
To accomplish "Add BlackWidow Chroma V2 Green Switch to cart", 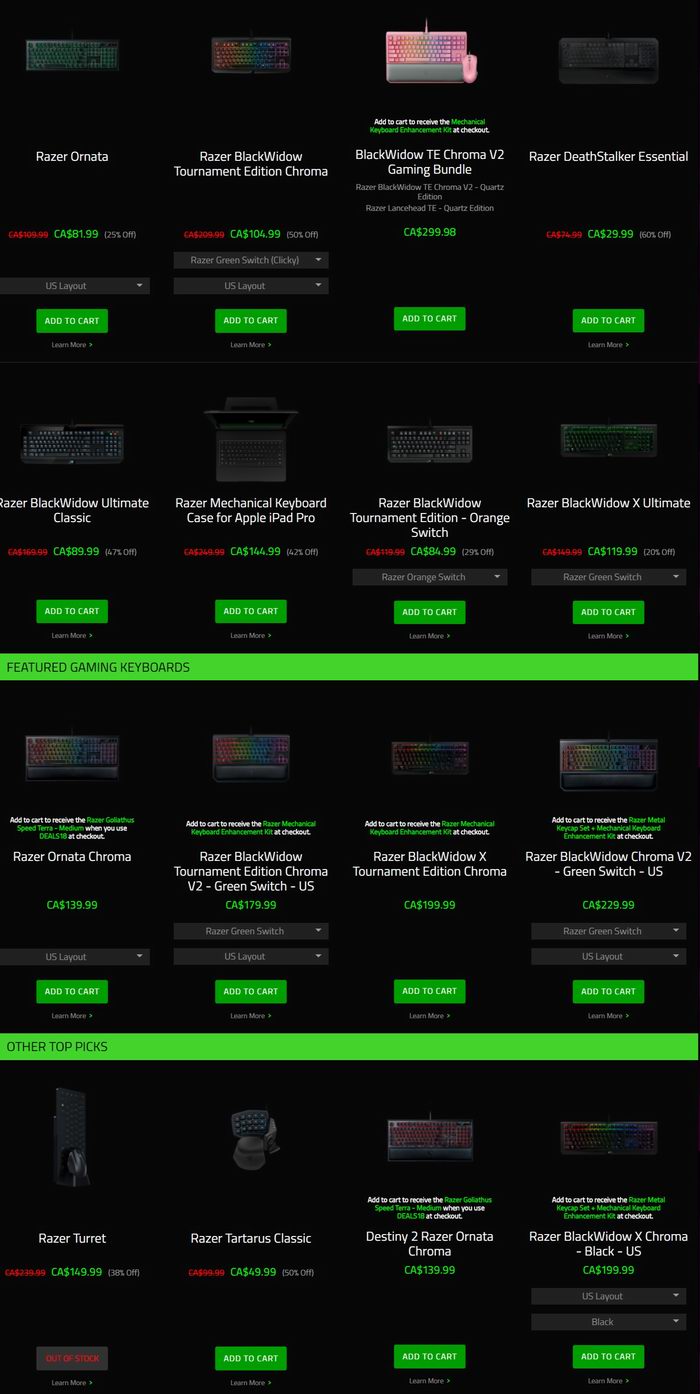I will point(608,992).
